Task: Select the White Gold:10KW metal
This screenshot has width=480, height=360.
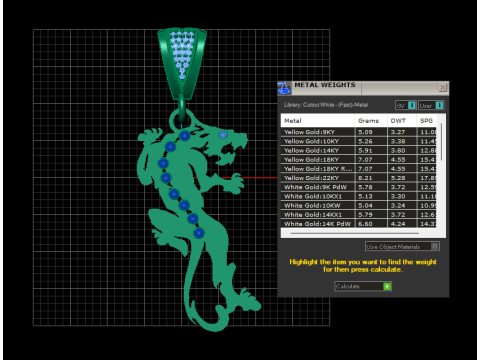Action: [358, 206]
